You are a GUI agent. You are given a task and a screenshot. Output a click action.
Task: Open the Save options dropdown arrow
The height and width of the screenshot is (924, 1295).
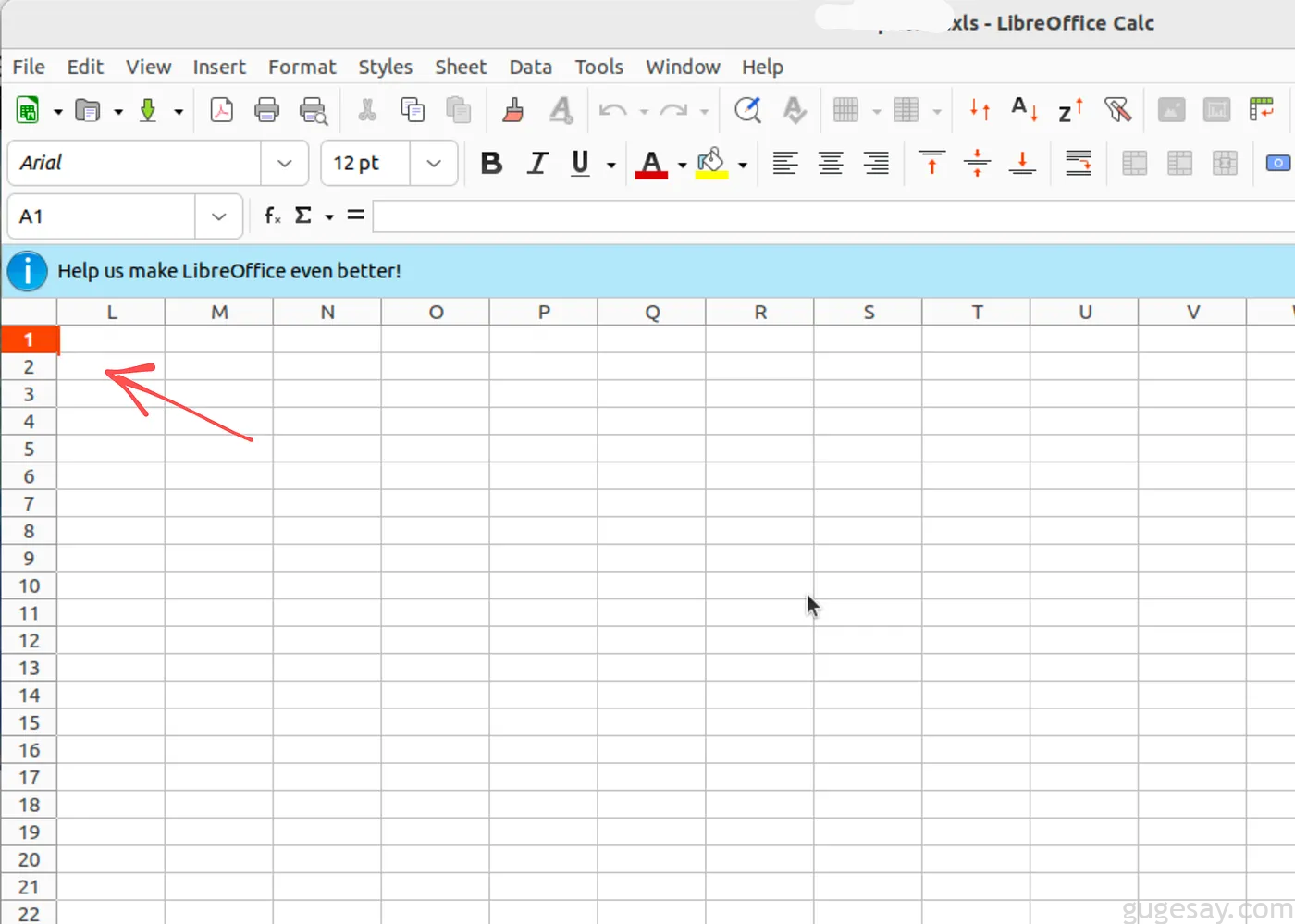click(179, 112)
